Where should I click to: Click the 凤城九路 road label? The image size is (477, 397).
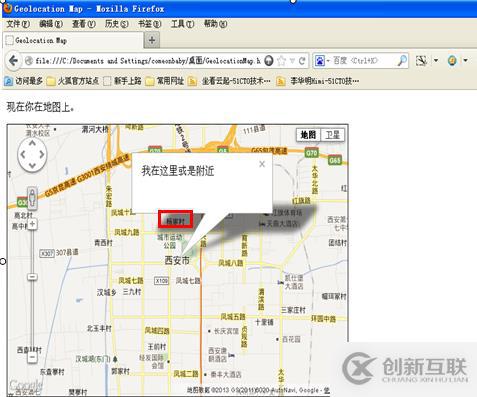pyautogui.click(x=127, y=232)
